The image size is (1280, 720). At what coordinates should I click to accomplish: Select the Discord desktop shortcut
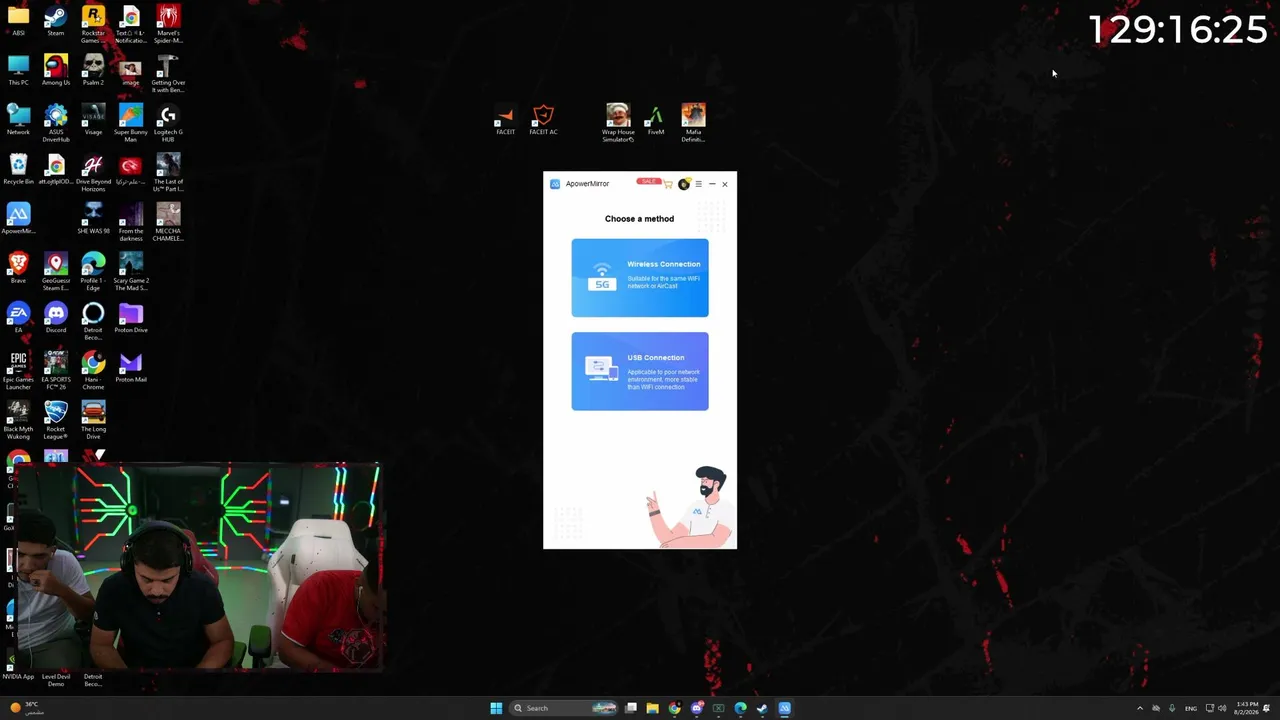[56, 318]
